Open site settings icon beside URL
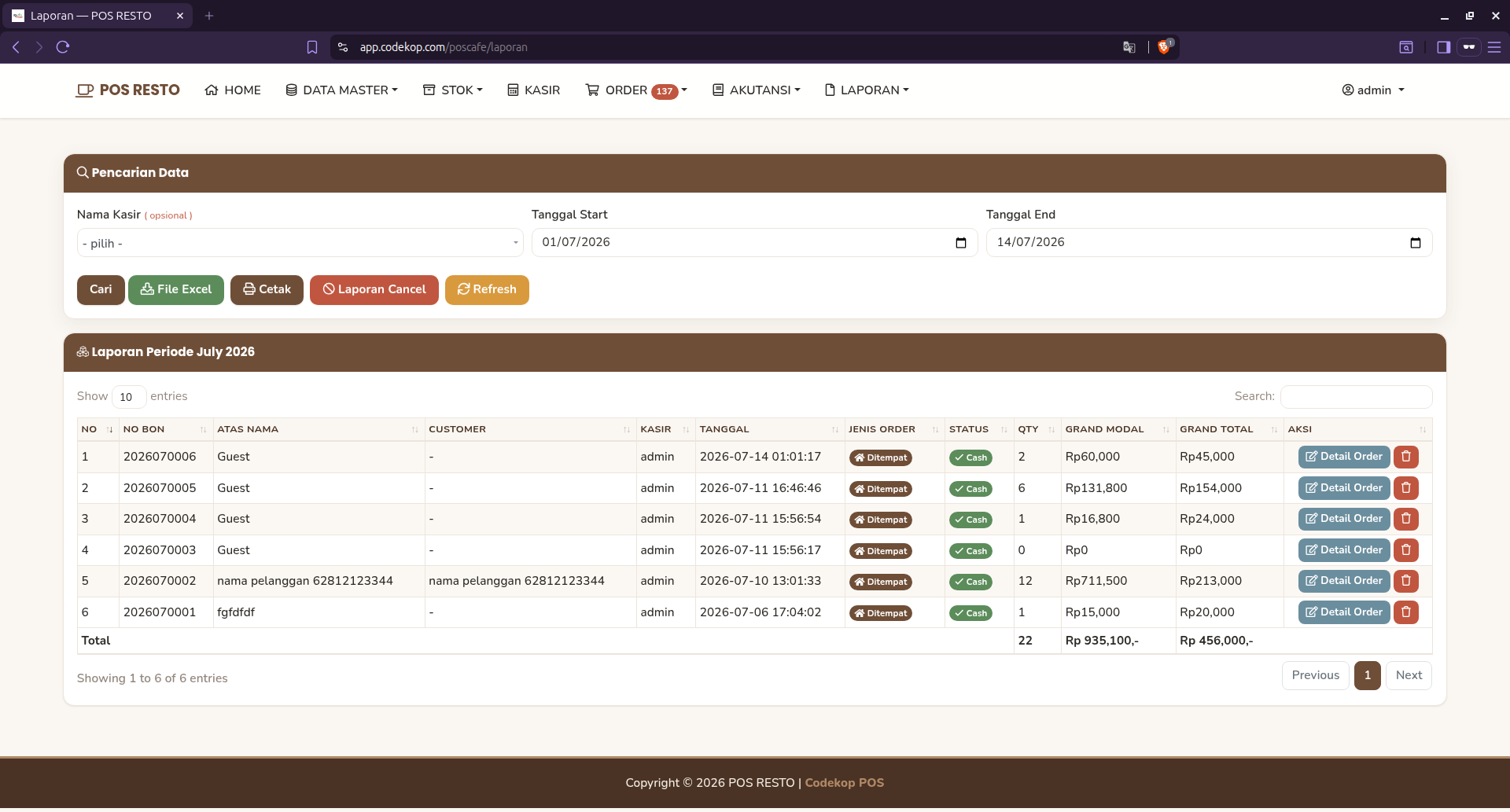Screen dimensions: 1510x812 343,47
